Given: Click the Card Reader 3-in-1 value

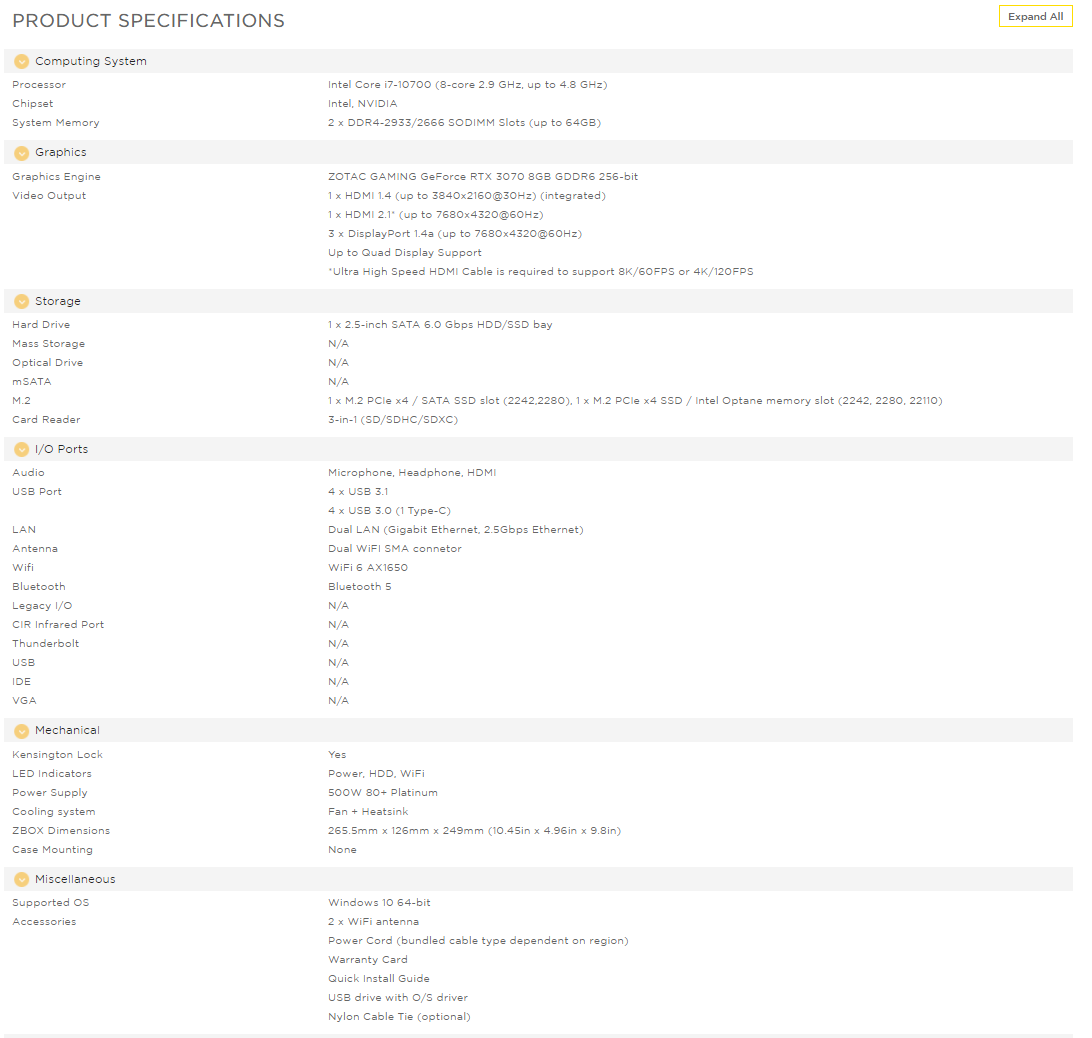Looking at the screenshot, I should pos(393,419).
